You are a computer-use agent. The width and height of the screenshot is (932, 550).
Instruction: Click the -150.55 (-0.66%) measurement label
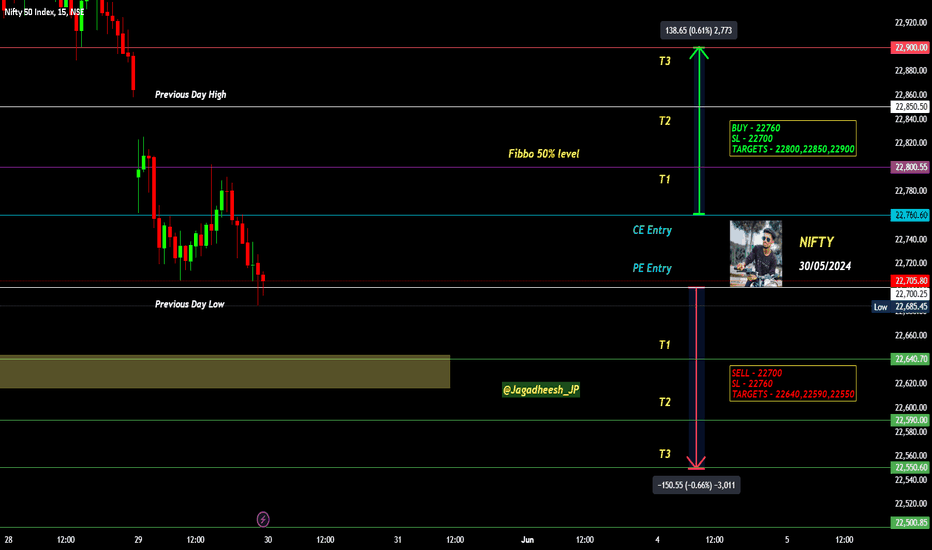point(696,485)
